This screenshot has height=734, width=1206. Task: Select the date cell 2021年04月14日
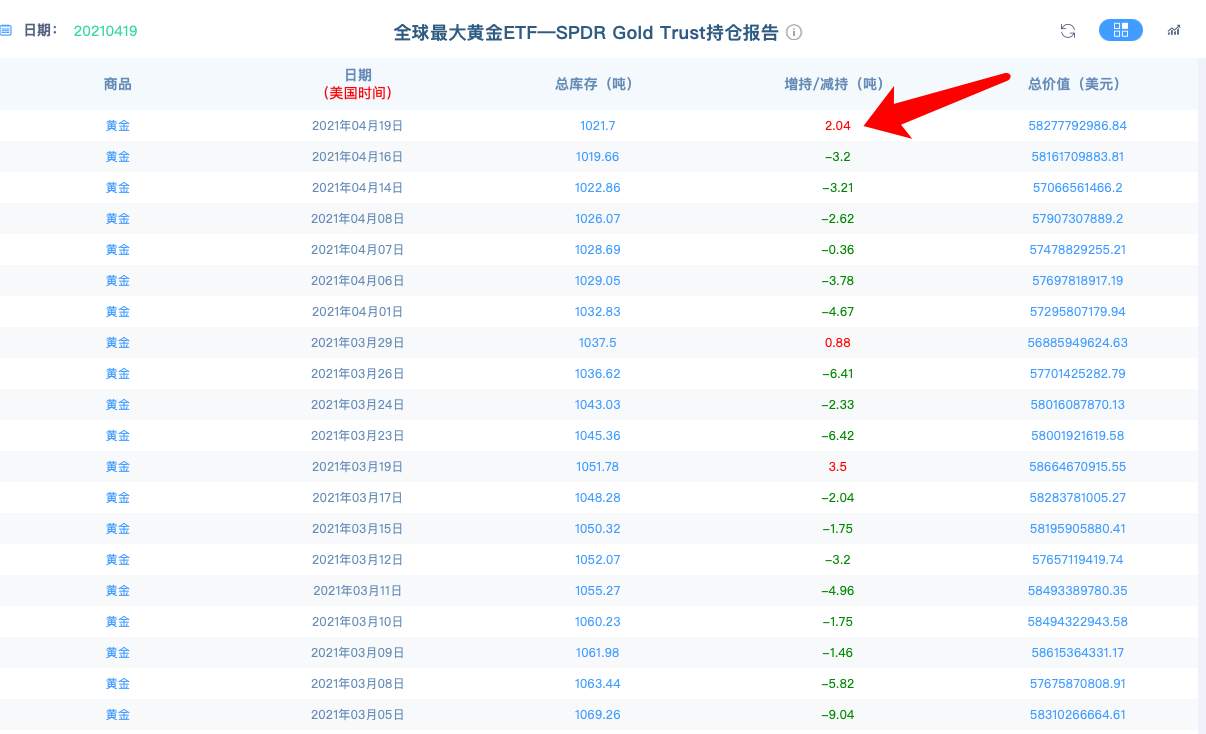point(358,188)
